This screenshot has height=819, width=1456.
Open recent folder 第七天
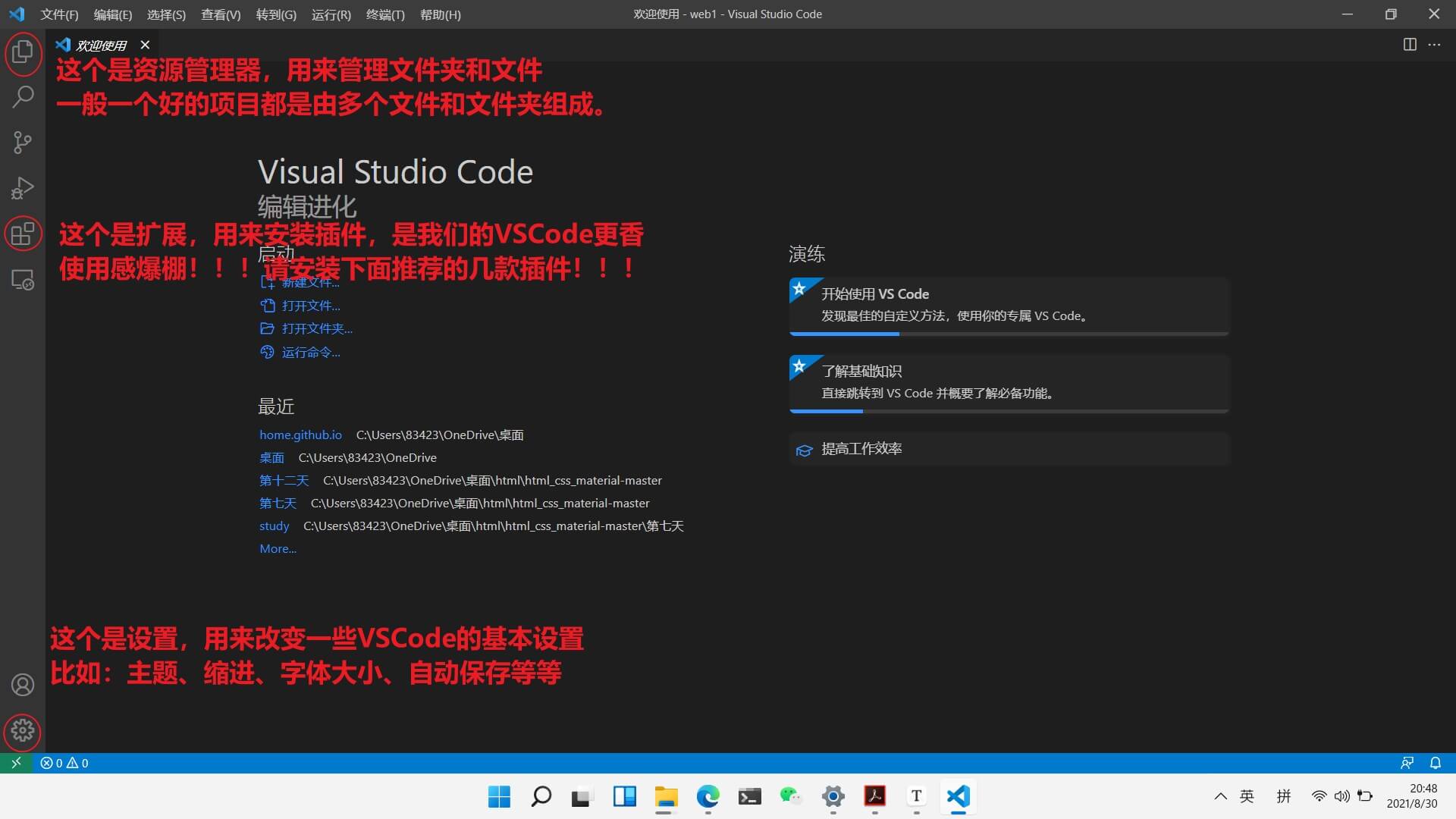(278, 503)
